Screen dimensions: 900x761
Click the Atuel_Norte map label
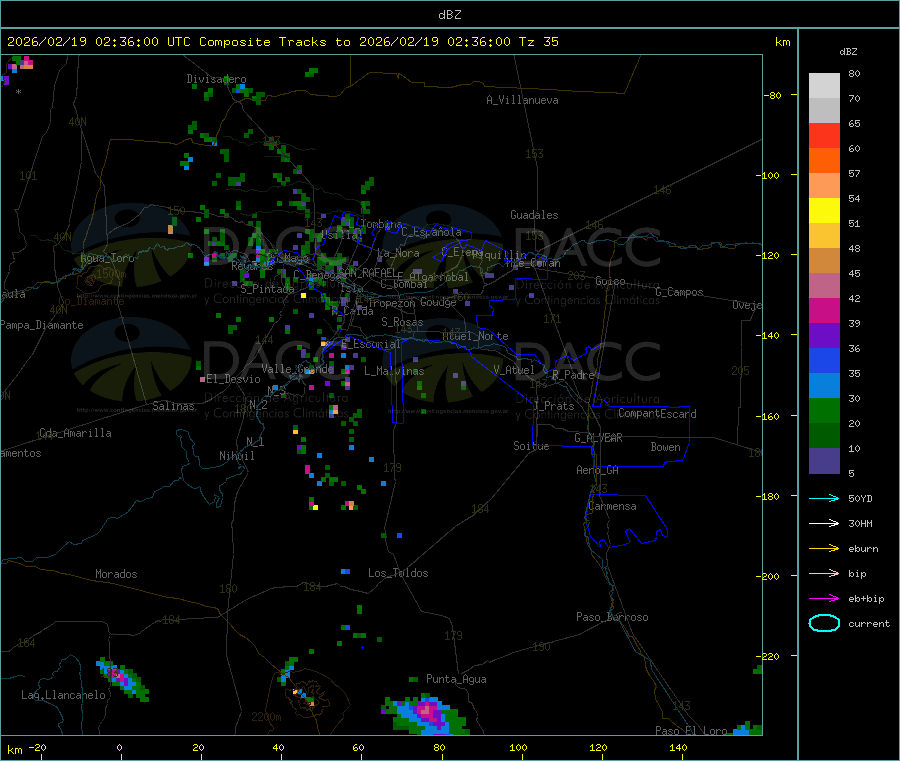(475, 336)
